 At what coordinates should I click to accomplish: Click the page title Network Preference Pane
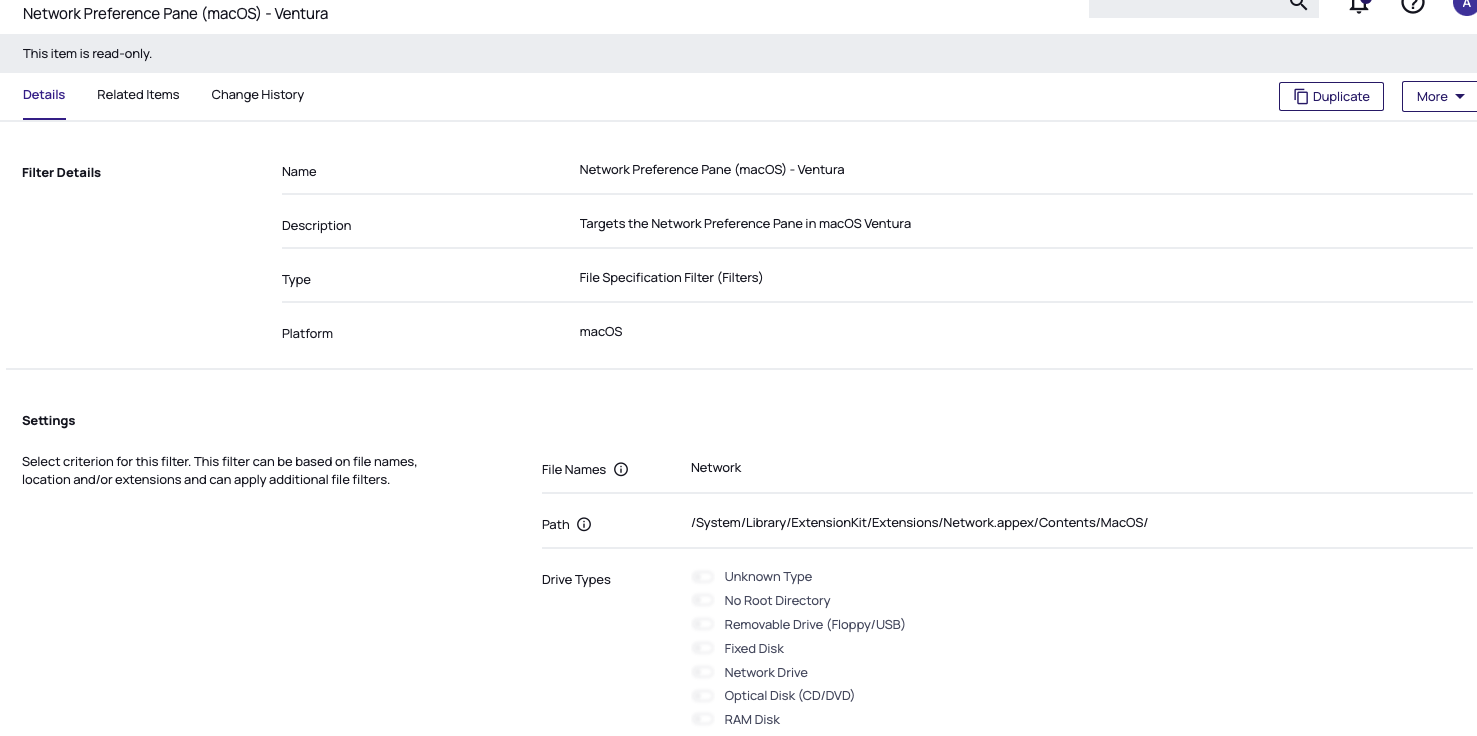click(175, 14)
